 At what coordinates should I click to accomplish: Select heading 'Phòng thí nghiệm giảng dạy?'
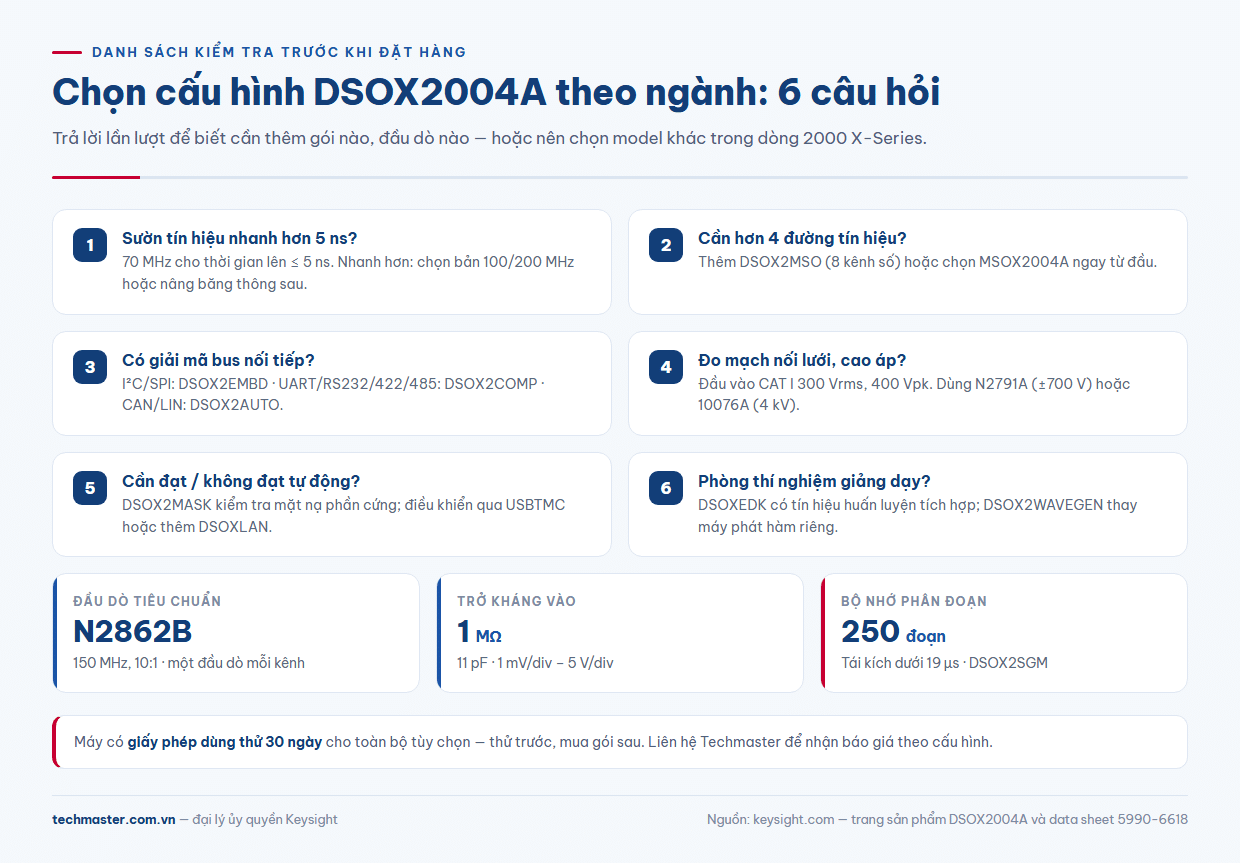tap(814, 481)
